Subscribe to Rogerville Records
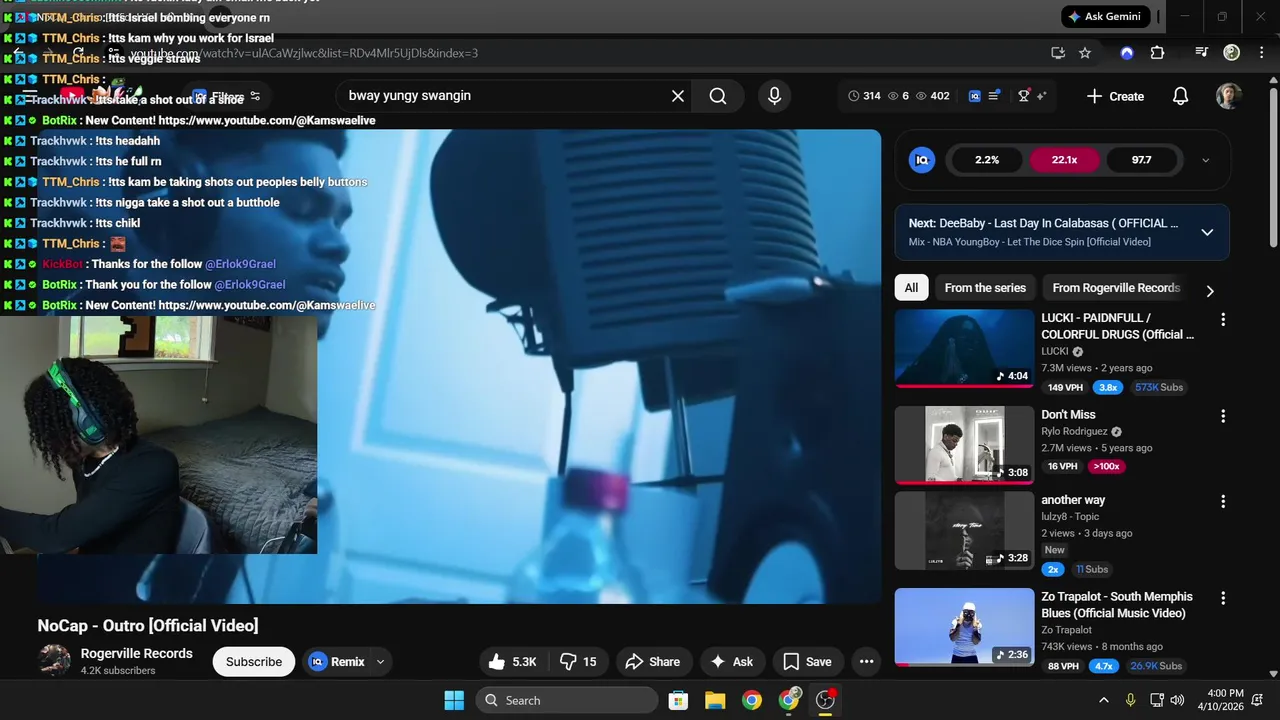 [x=254, y=661]
